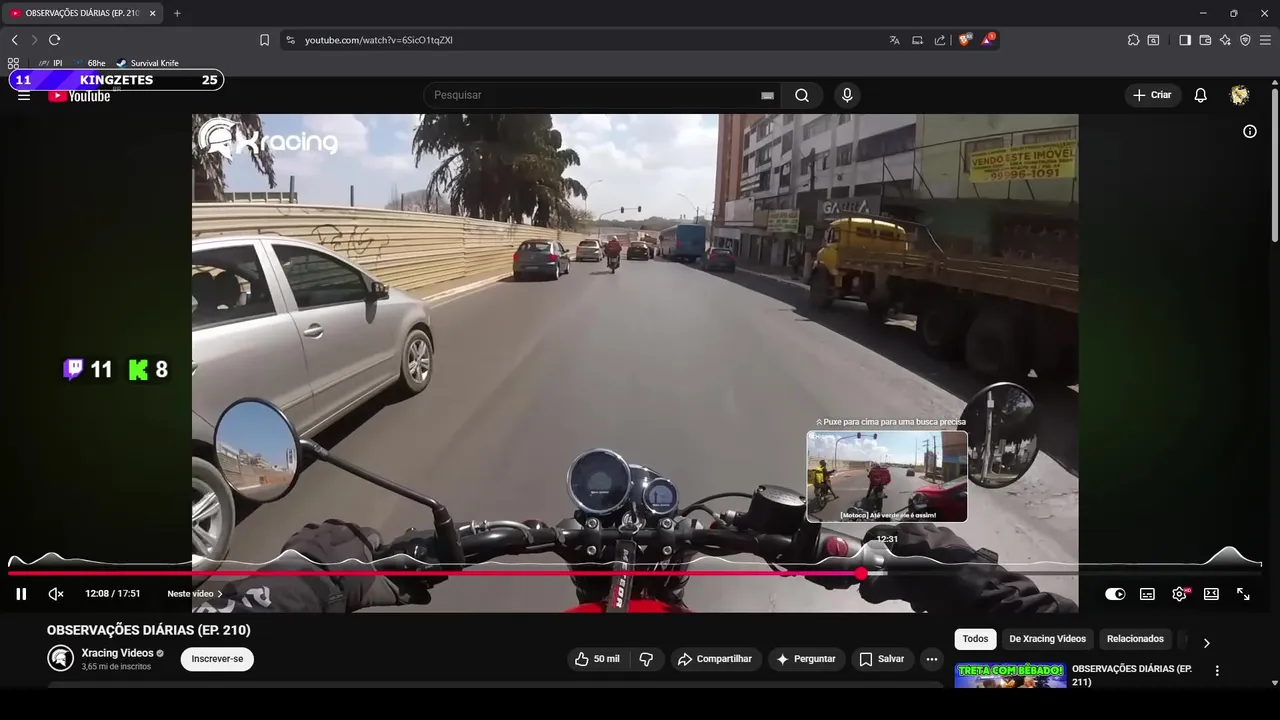Open a new browser tab

tap(177, 13)
